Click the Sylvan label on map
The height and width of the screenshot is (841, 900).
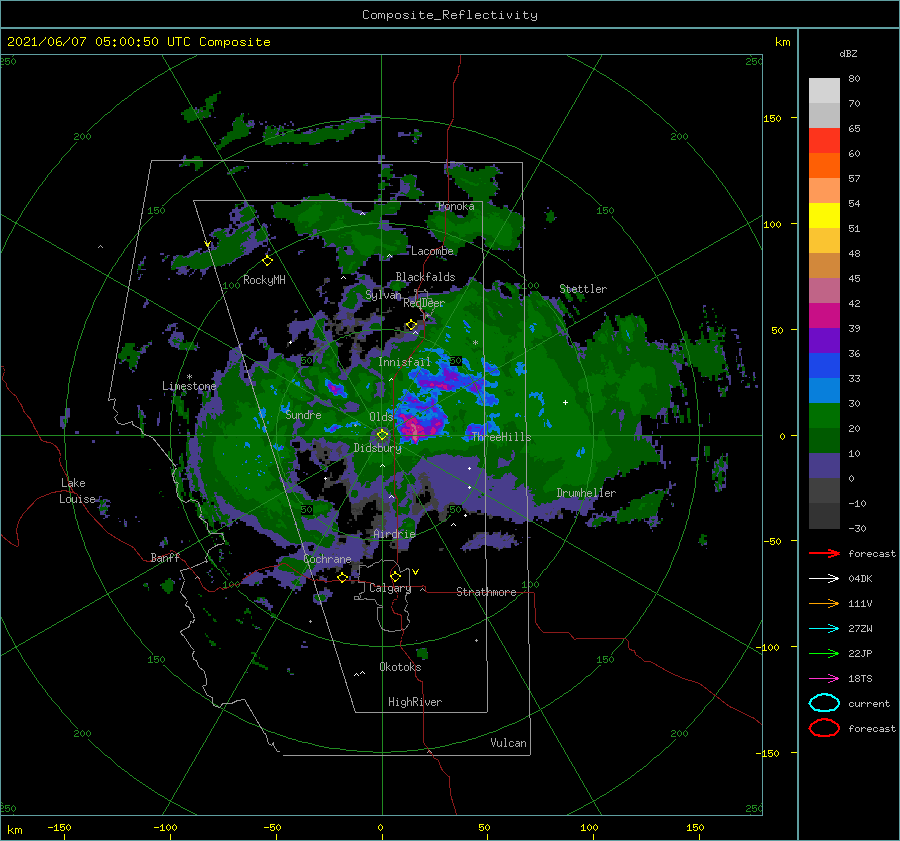click(383, 295)
